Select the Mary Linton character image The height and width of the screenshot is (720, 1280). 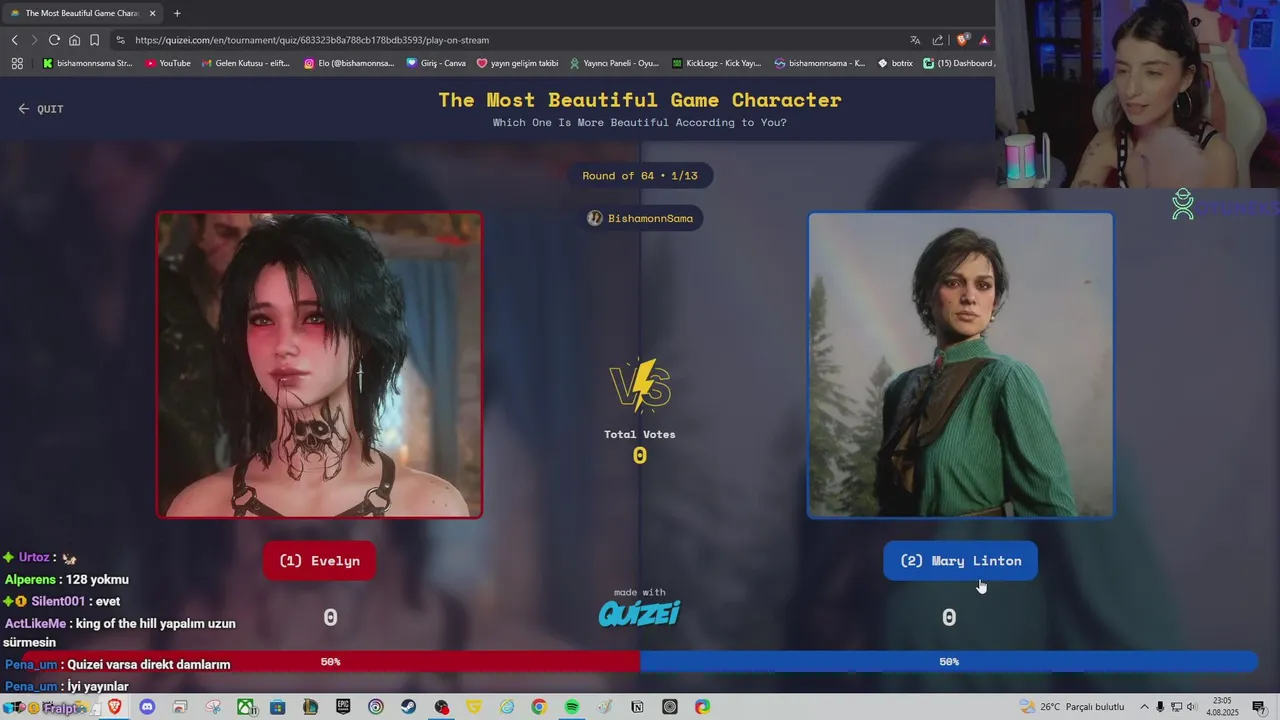tap(960, 365)
